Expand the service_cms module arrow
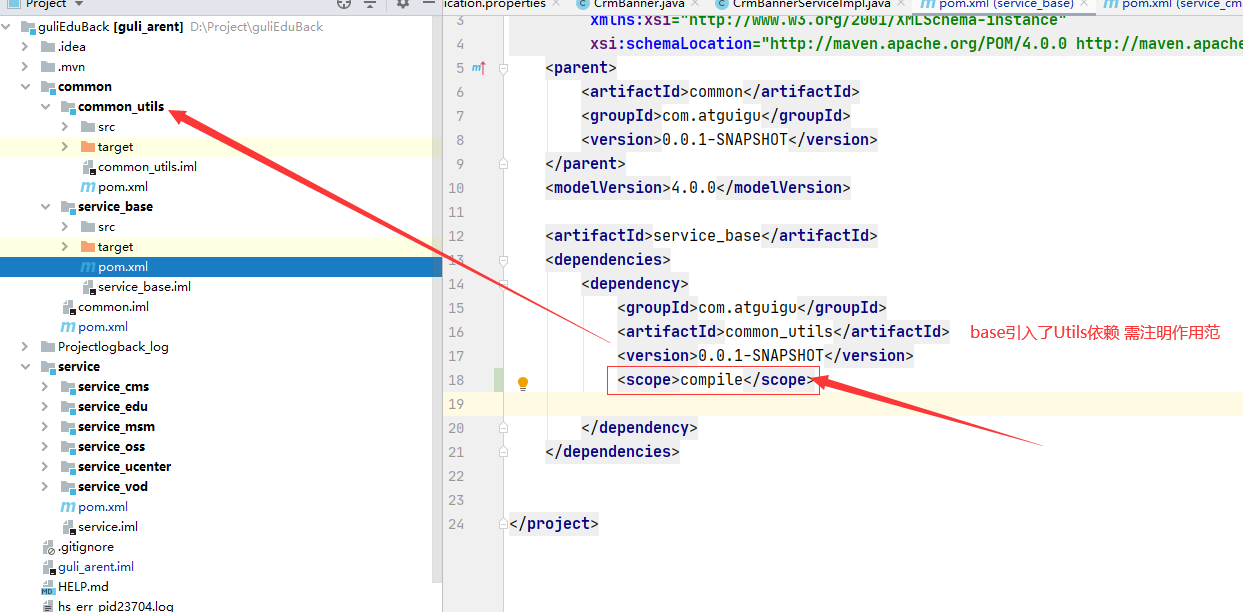The image size is (1243, 612). coord(46,387)
